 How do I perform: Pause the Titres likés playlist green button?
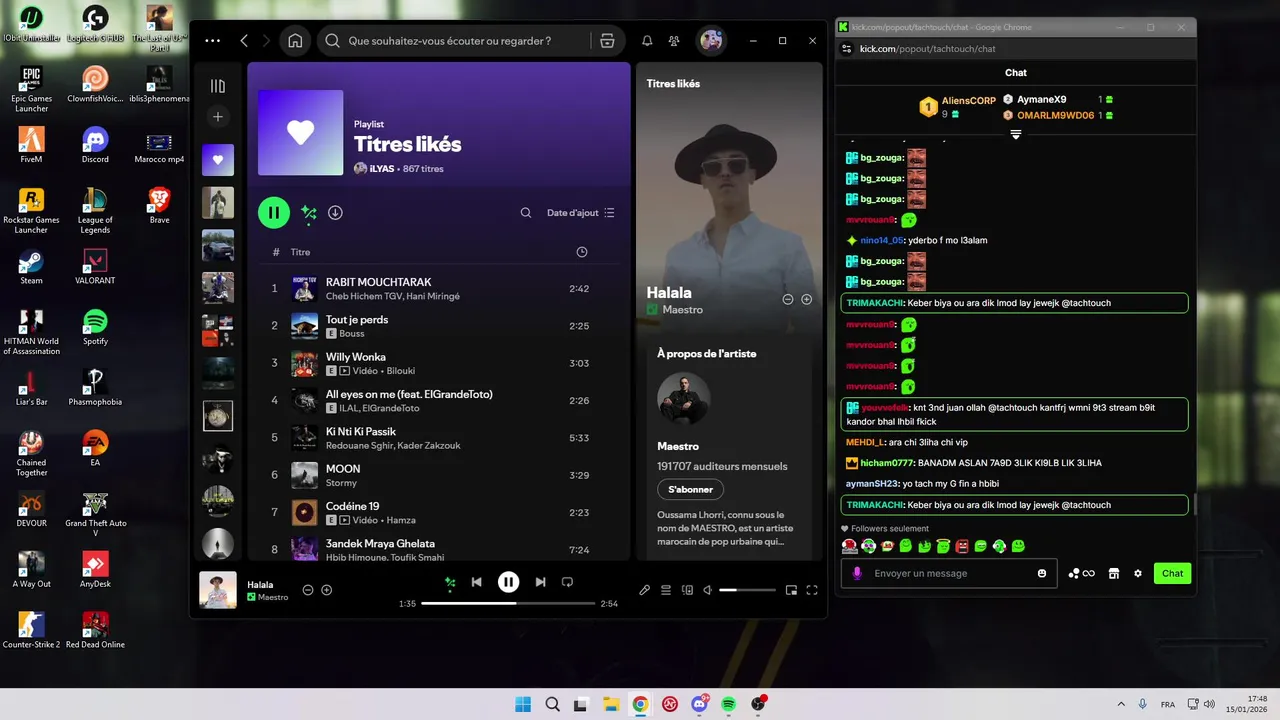(x=274, y=212)
